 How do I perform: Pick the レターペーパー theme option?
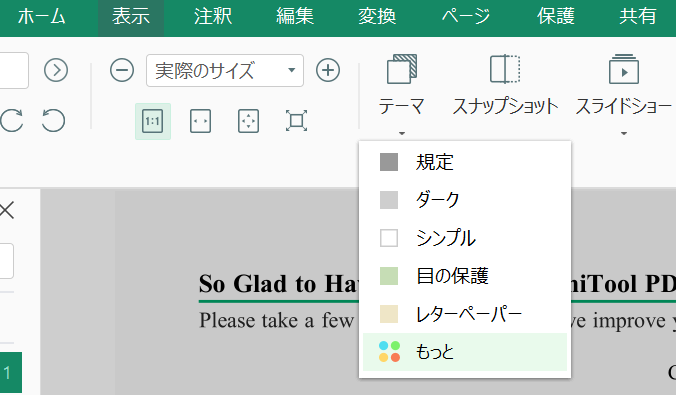coord(465,314)
